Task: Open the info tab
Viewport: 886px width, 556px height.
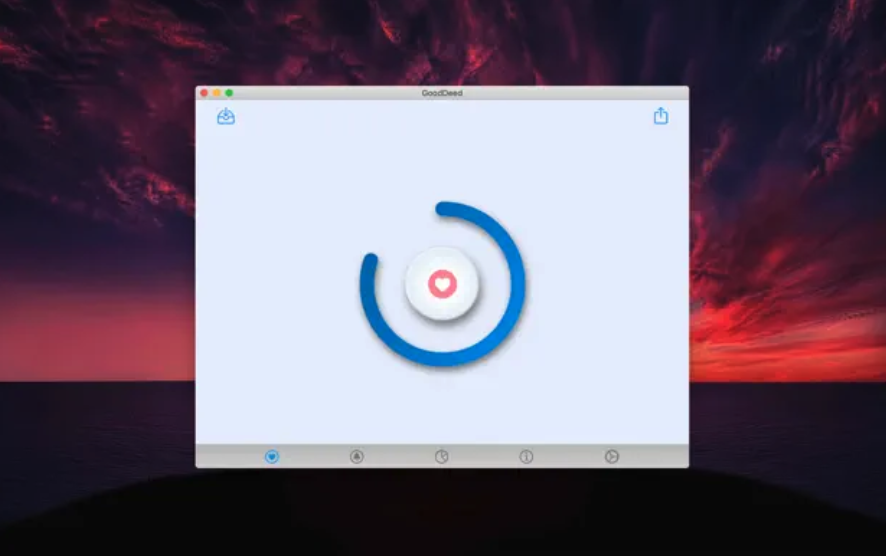Action: [x=526, y=457]
